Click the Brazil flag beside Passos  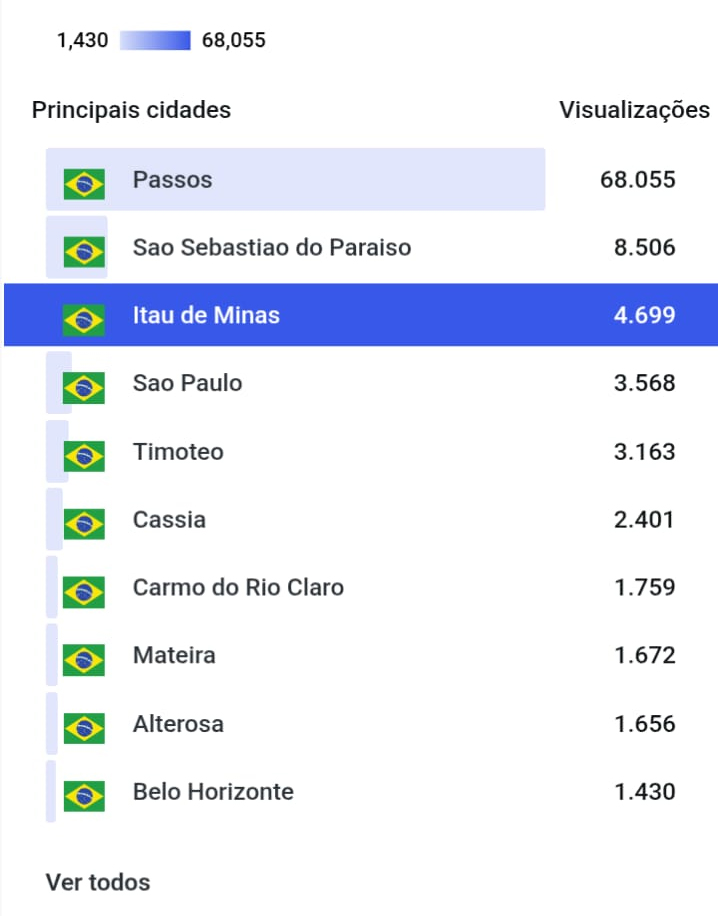(x=84, y=183)
